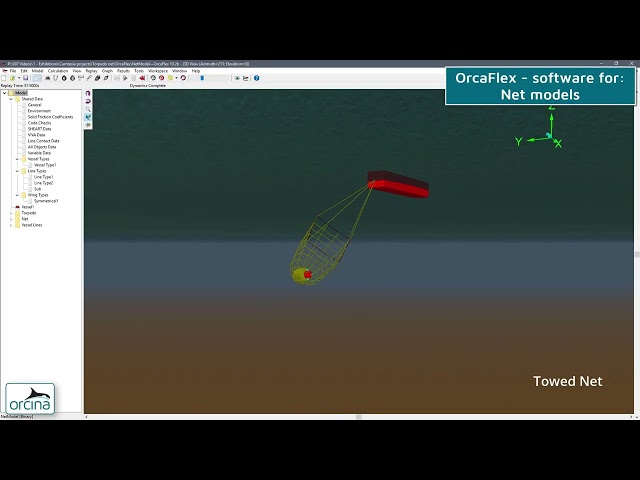Collapse the Line Types folder

(x=17, y=171)
